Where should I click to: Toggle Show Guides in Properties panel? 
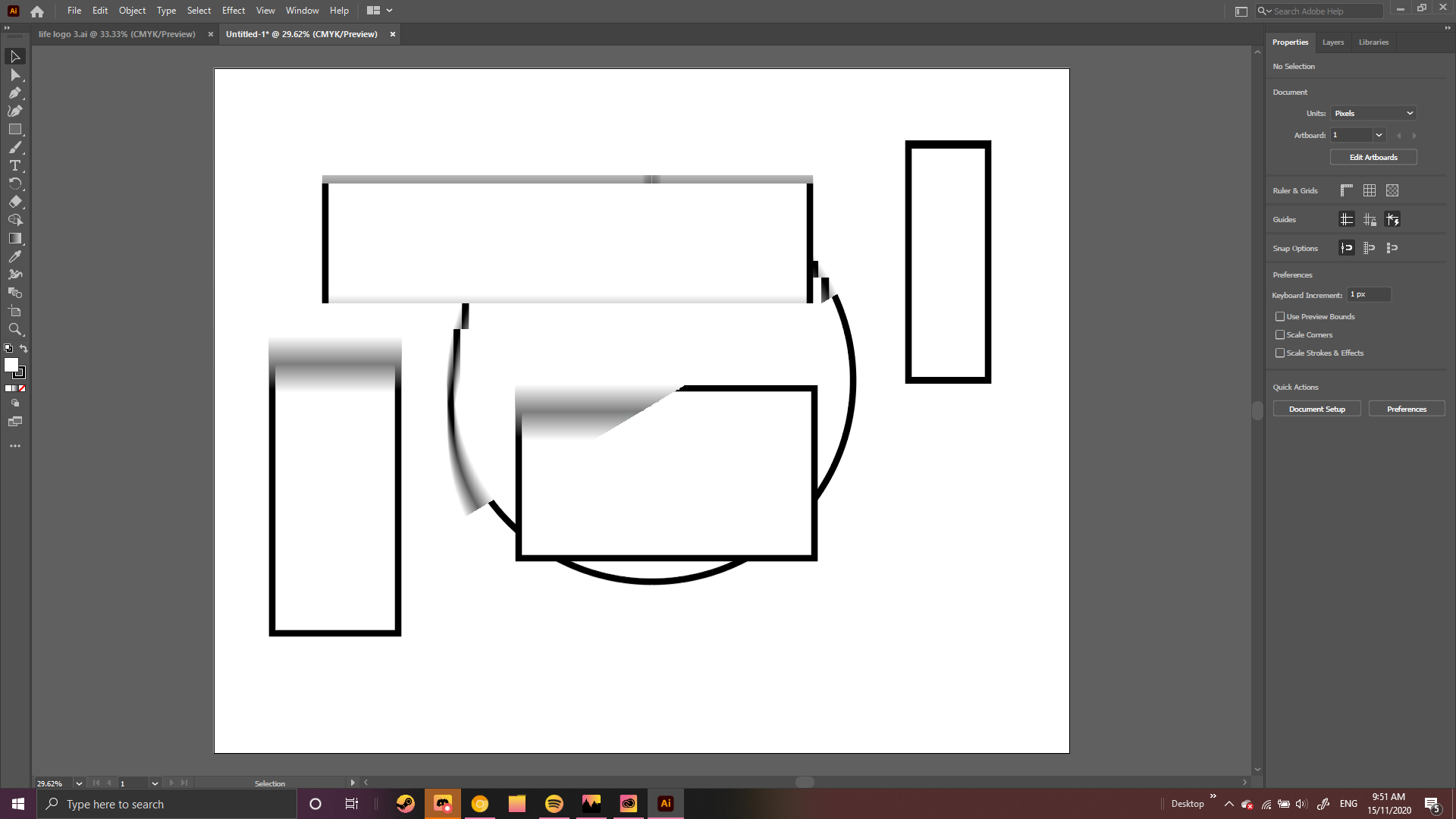[1347, 219]
